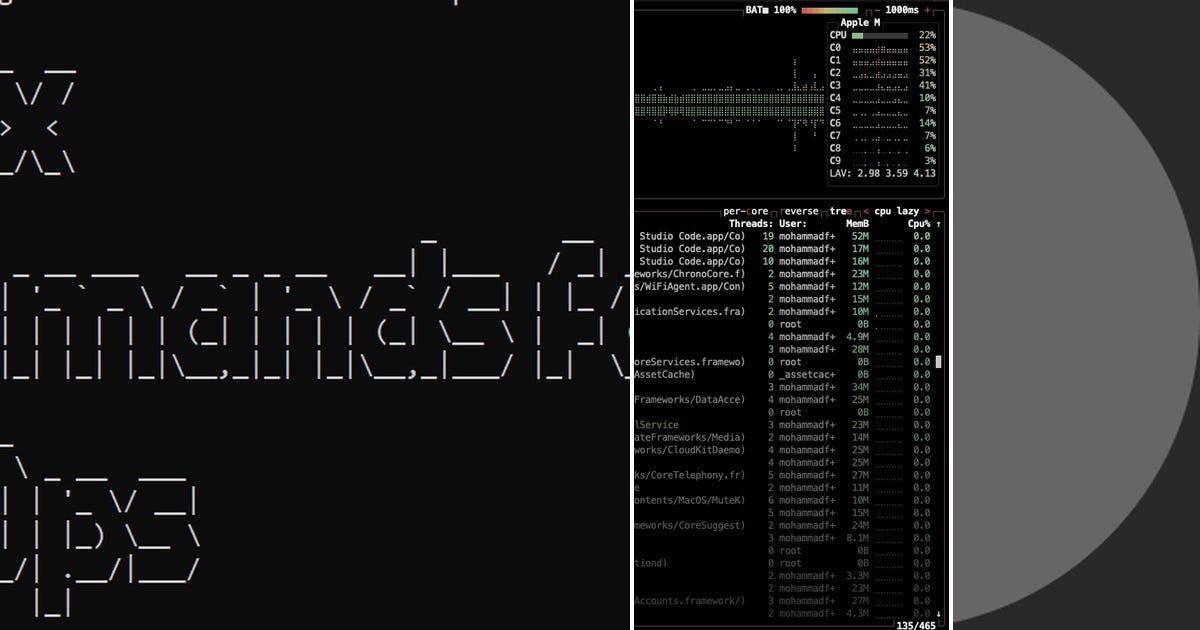Toggle per-core process display
The width and height of the screenshot is (1200, 630).
coord(746,211)
